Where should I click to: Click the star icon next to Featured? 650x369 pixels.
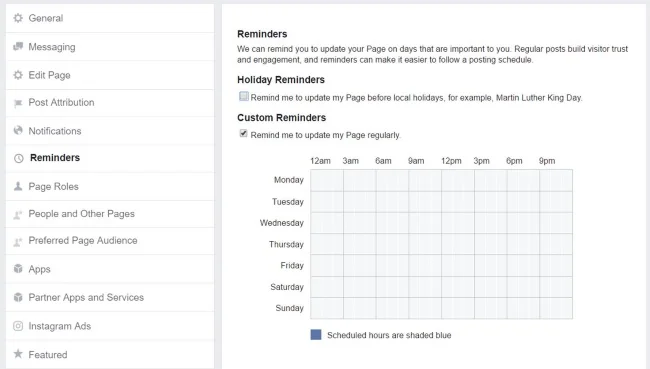tap(18, 354)
